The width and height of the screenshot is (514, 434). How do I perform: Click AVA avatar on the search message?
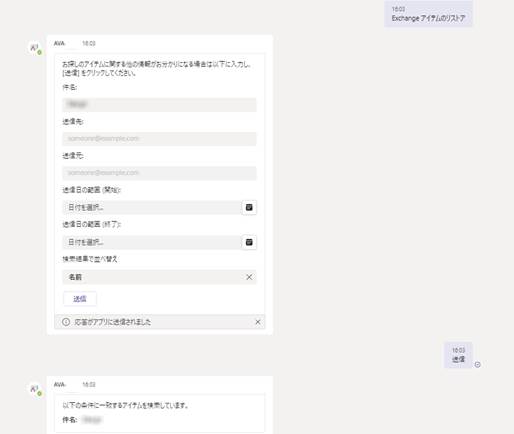pyautogui.click(x=35, y=390)
